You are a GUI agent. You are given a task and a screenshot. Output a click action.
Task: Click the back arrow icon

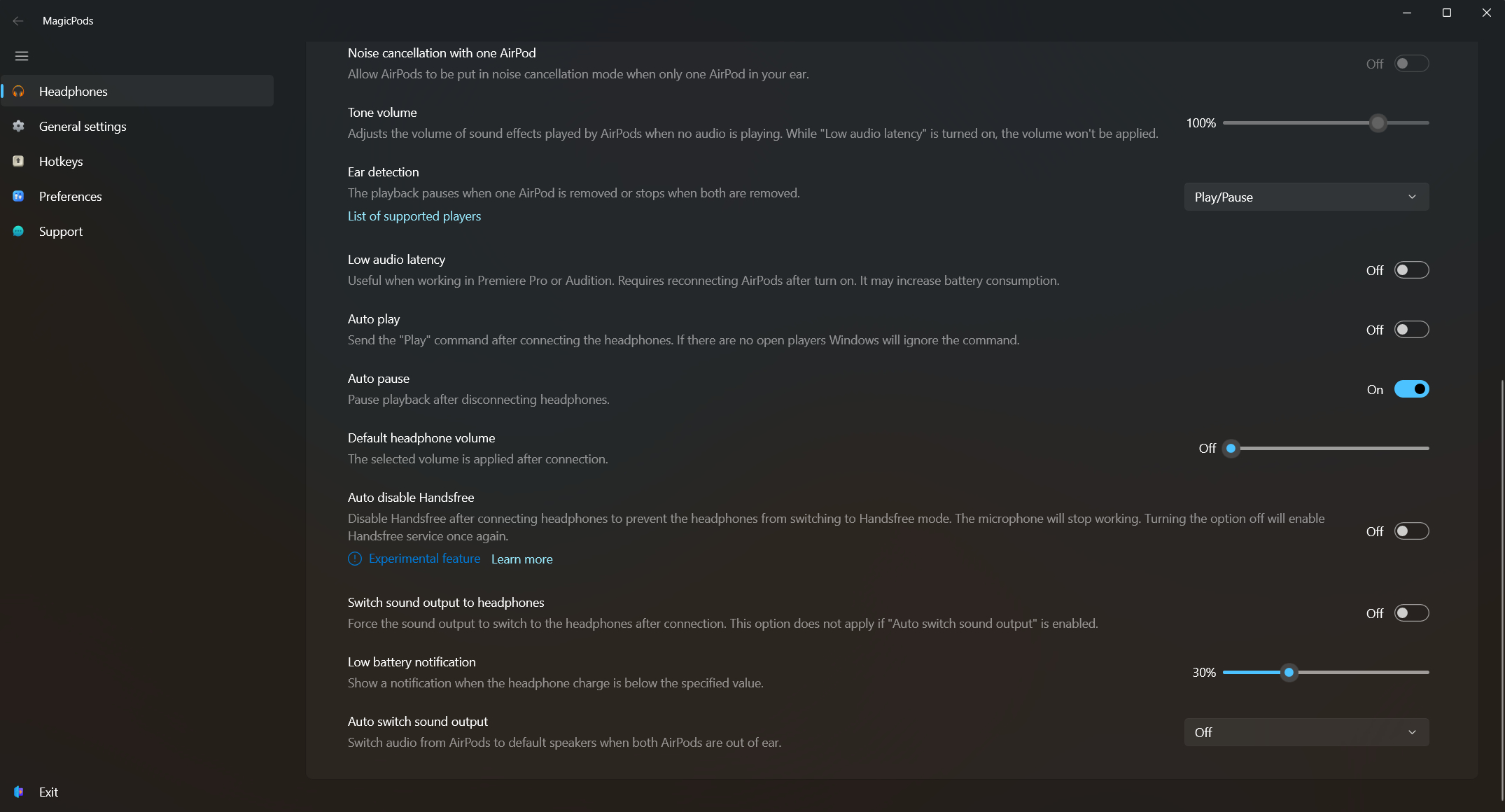18,21
